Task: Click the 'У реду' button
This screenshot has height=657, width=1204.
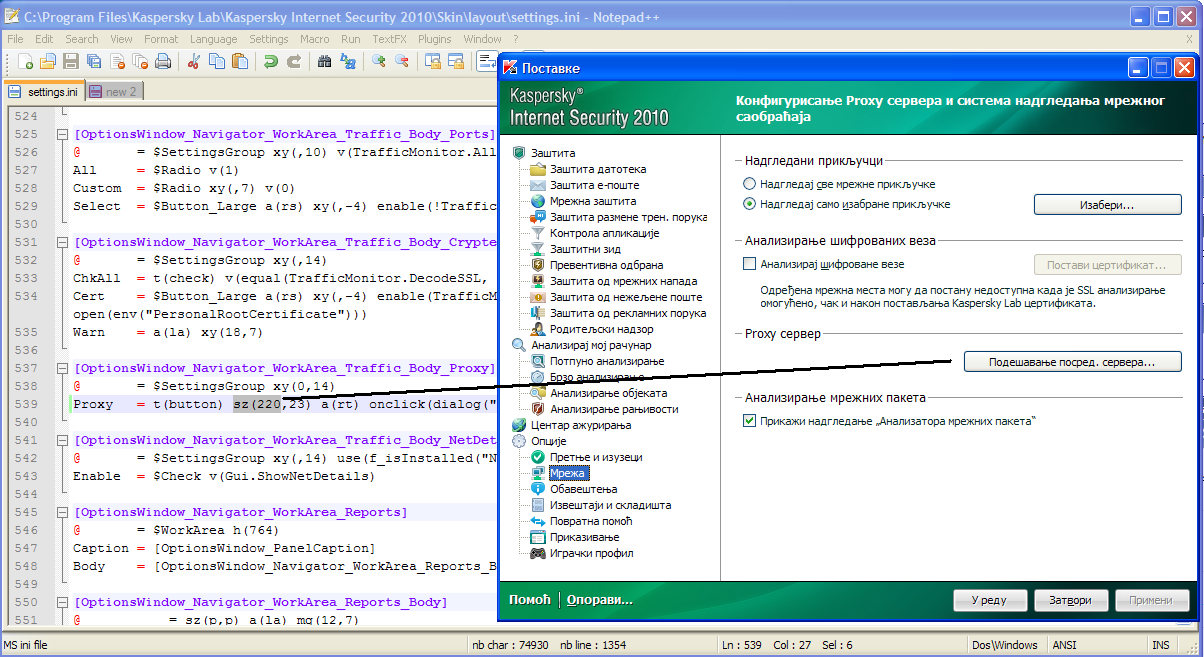Action: (990, 601)
